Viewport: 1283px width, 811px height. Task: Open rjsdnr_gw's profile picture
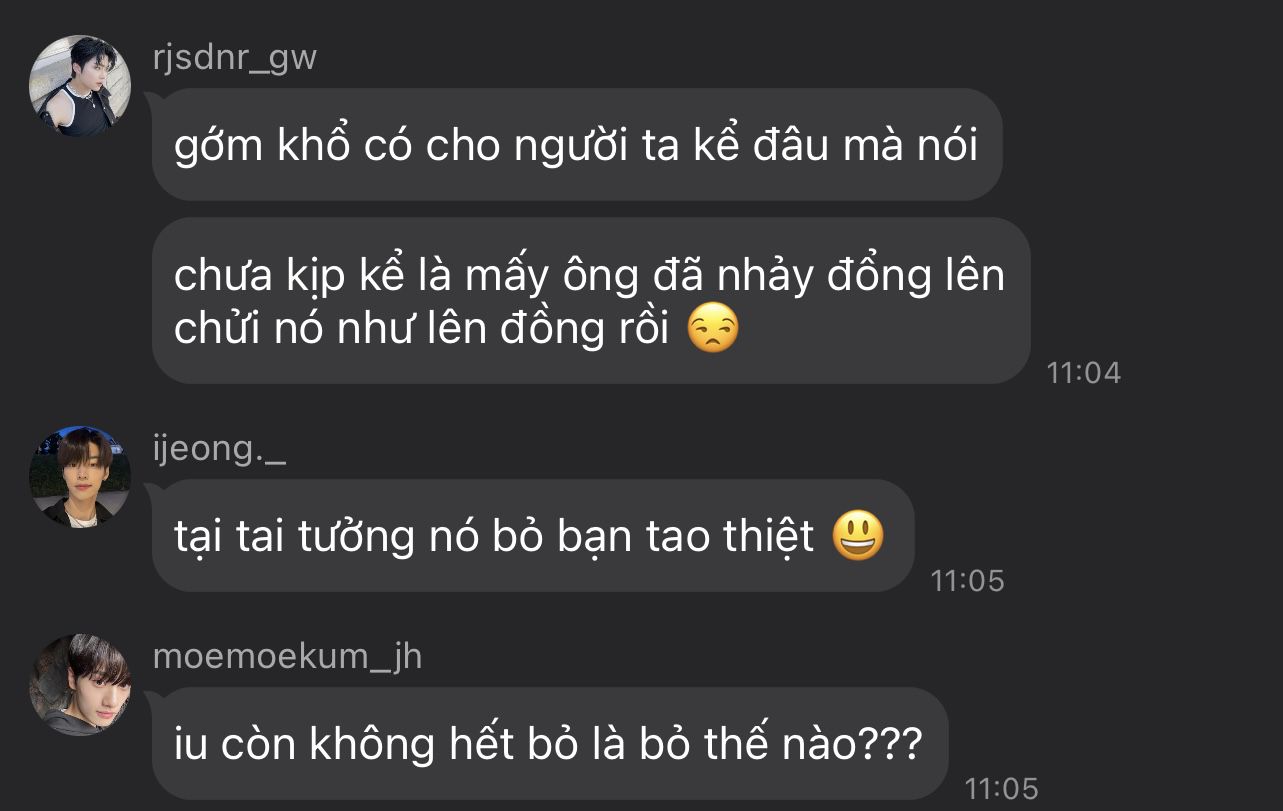(x=80, y=86)
